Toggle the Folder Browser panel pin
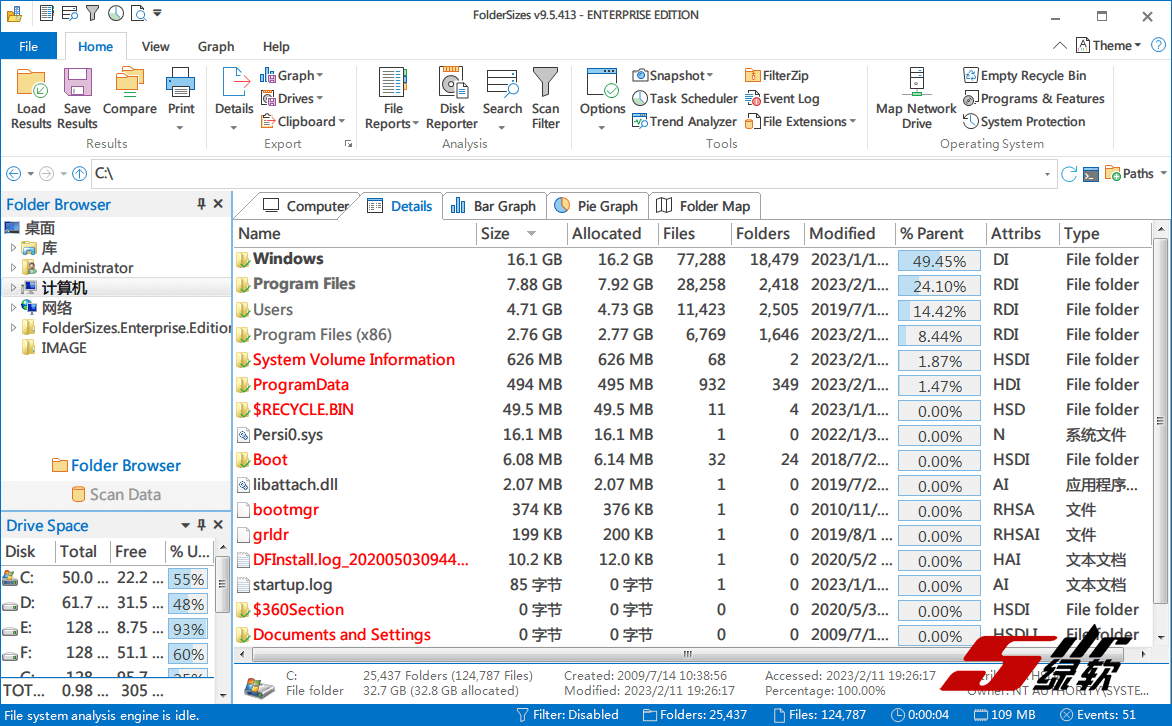 [201, 204]
